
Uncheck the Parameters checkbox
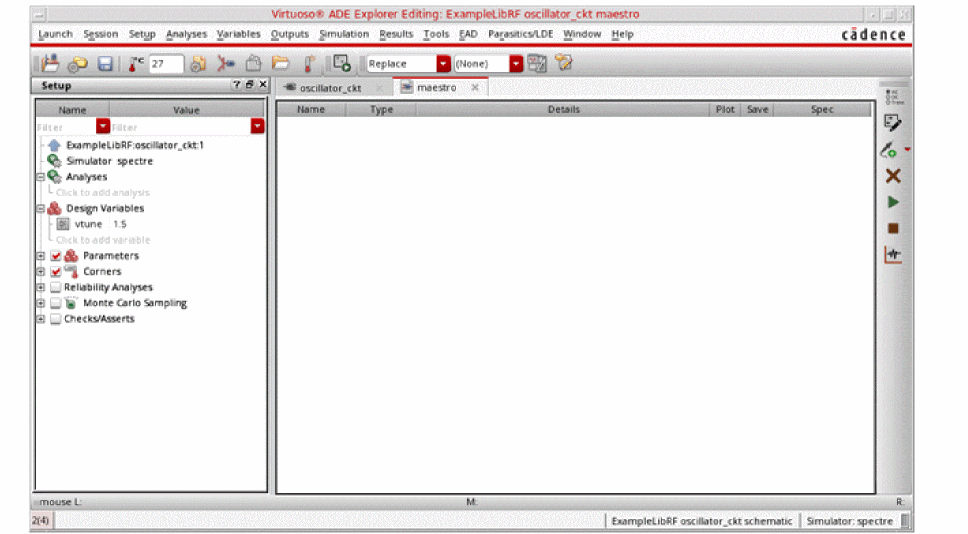point(56,256)
